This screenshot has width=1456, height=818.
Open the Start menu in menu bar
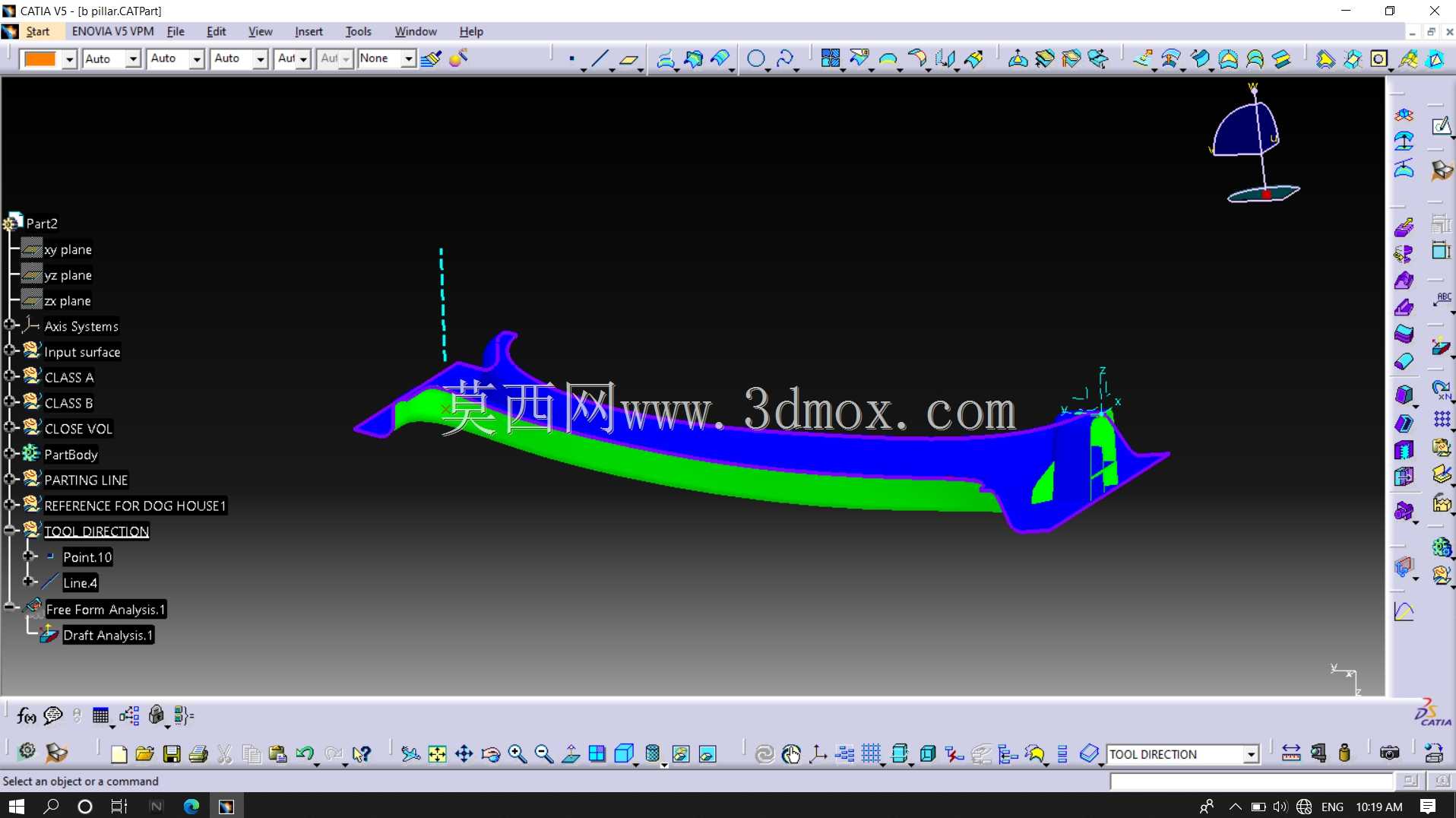37,31
